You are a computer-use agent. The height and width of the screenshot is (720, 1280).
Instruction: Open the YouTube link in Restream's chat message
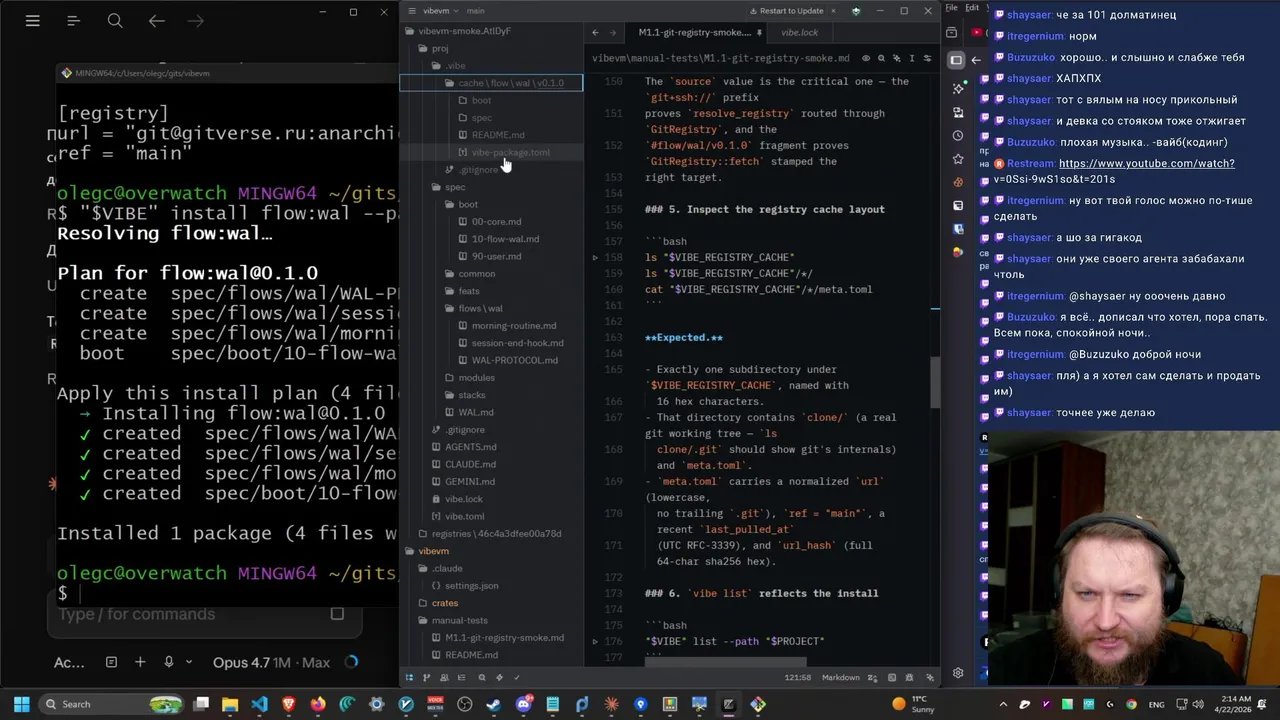click(x=1146, y=164)
